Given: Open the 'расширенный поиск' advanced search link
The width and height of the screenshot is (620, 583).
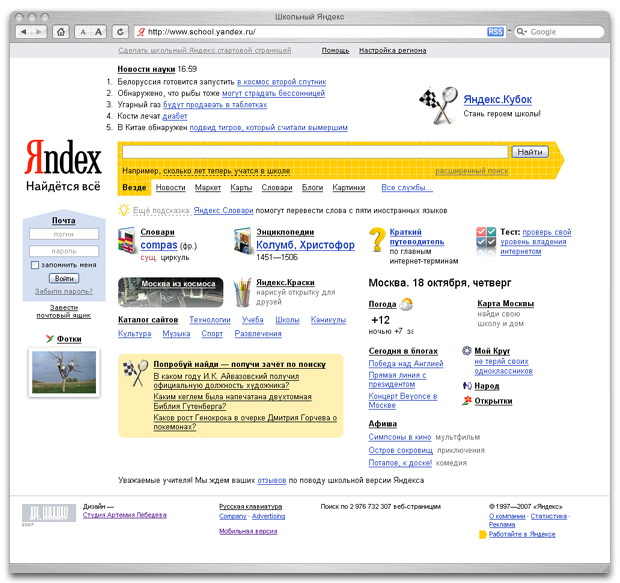Looking at the screenshot, I should [471, 171].
